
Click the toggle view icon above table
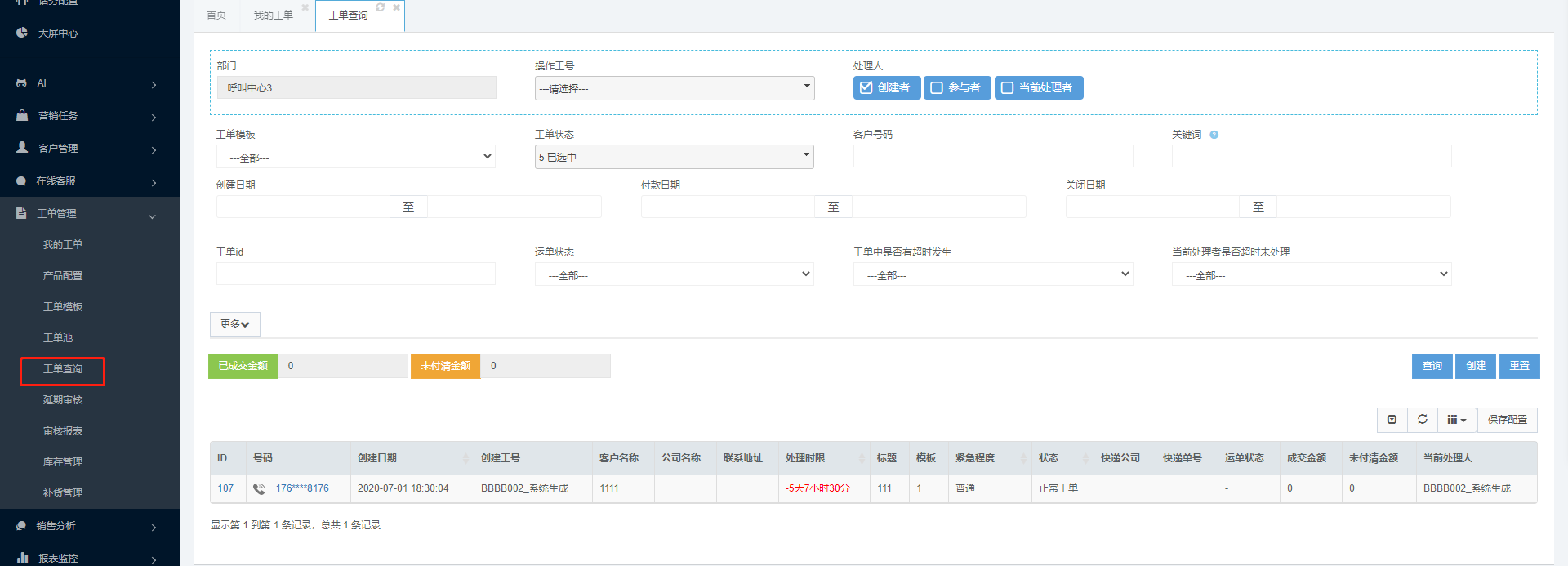1392,419
